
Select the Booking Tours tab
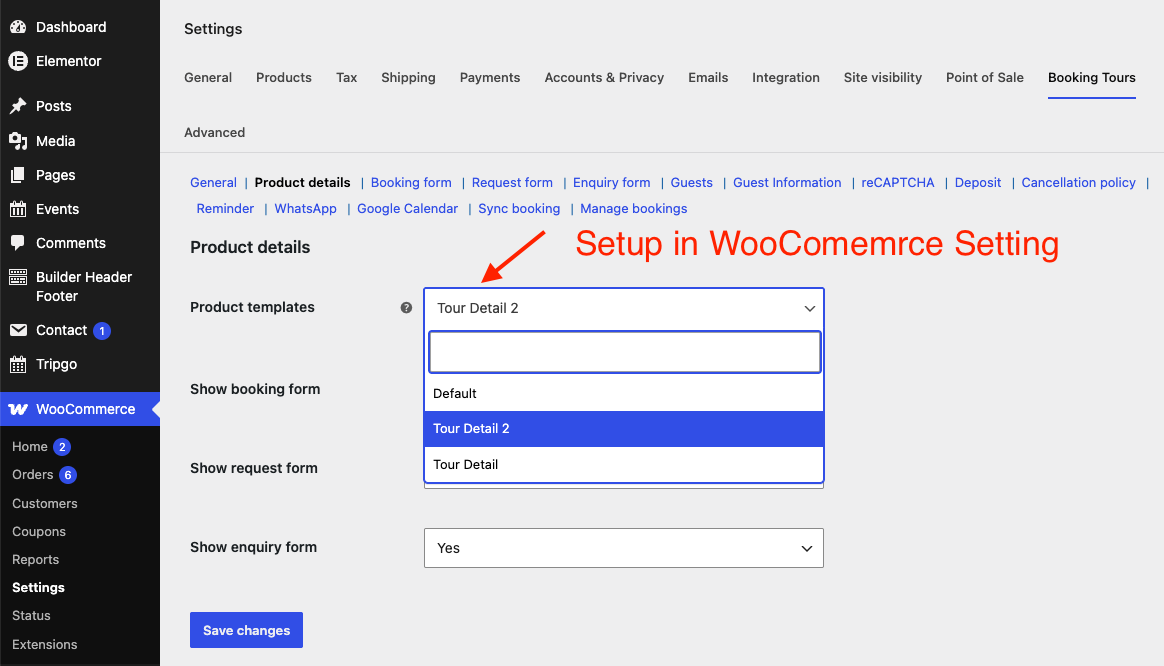pyautogui.click(x=1091, y=77)
